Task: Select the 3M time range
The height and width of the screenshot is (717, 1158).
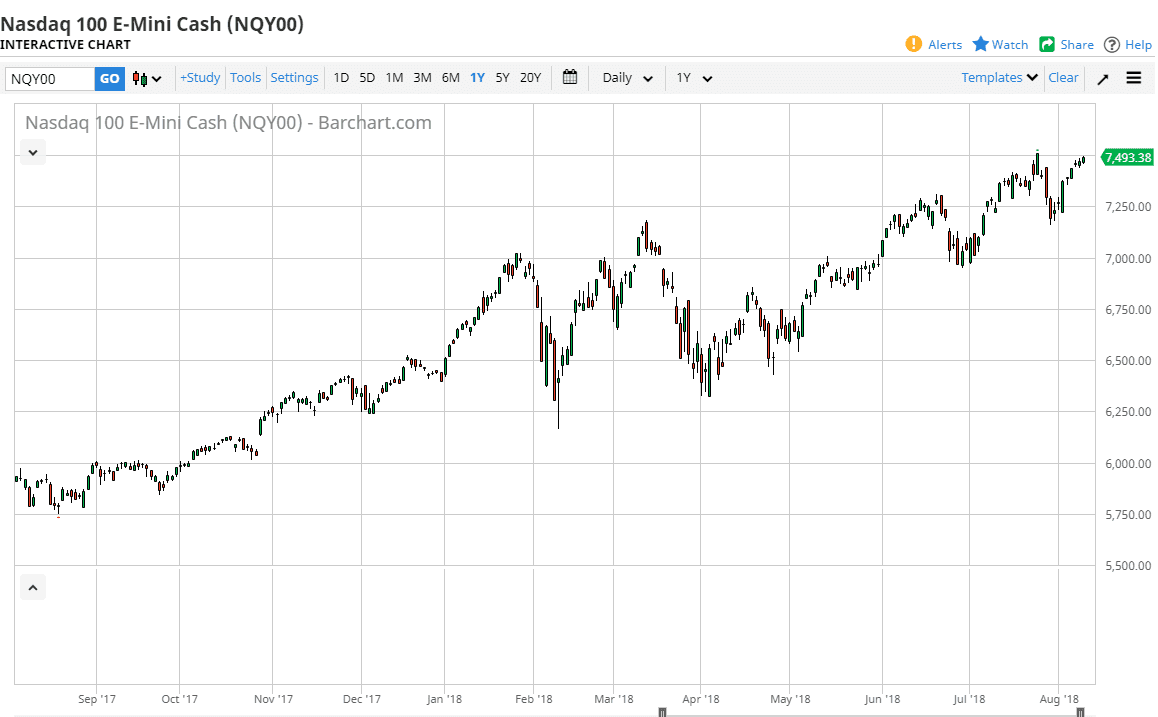Action: click(422, 78)
